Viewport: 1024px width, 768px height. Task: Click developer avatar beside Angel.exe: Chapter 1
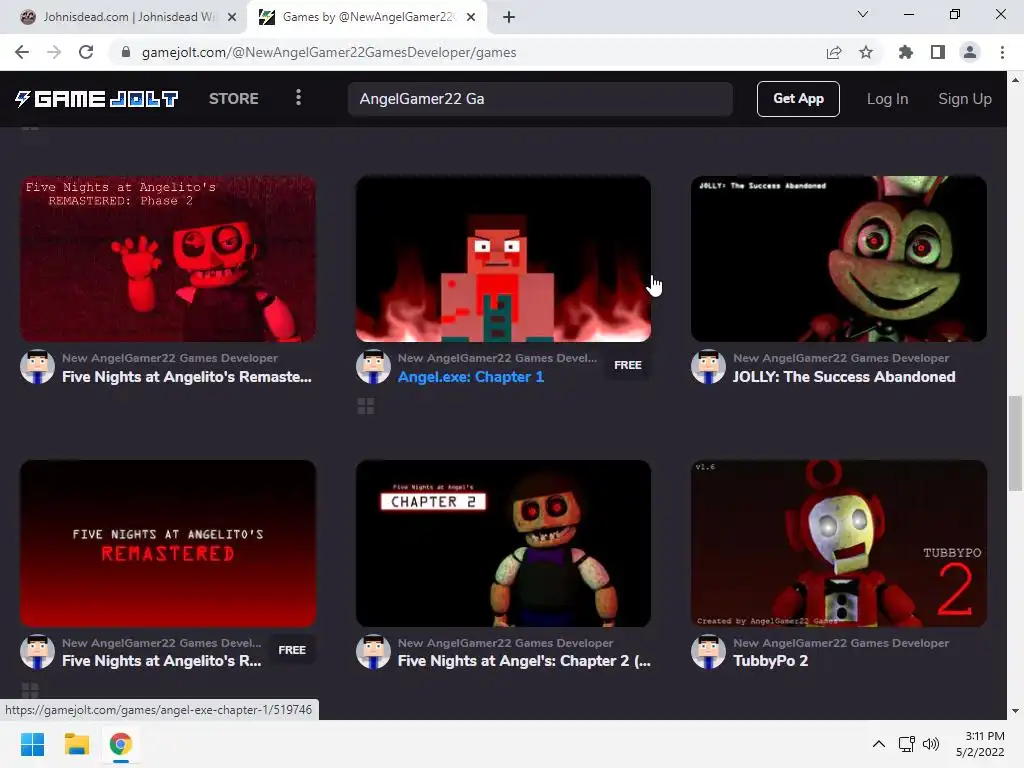373,367
